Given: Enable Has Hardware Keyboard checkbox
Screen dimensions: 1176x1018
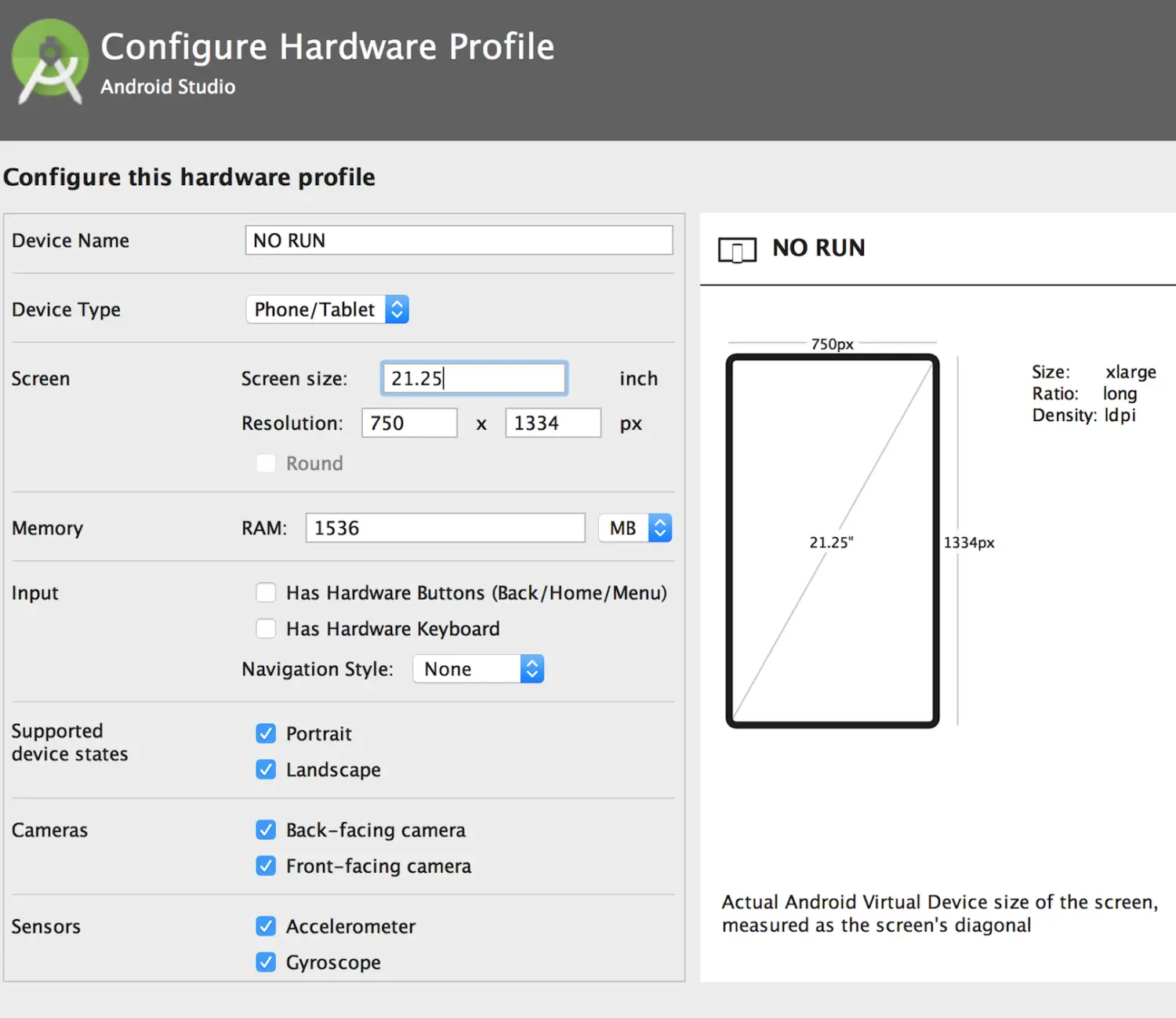Looking at the screenshot, I should coord(266,628).
